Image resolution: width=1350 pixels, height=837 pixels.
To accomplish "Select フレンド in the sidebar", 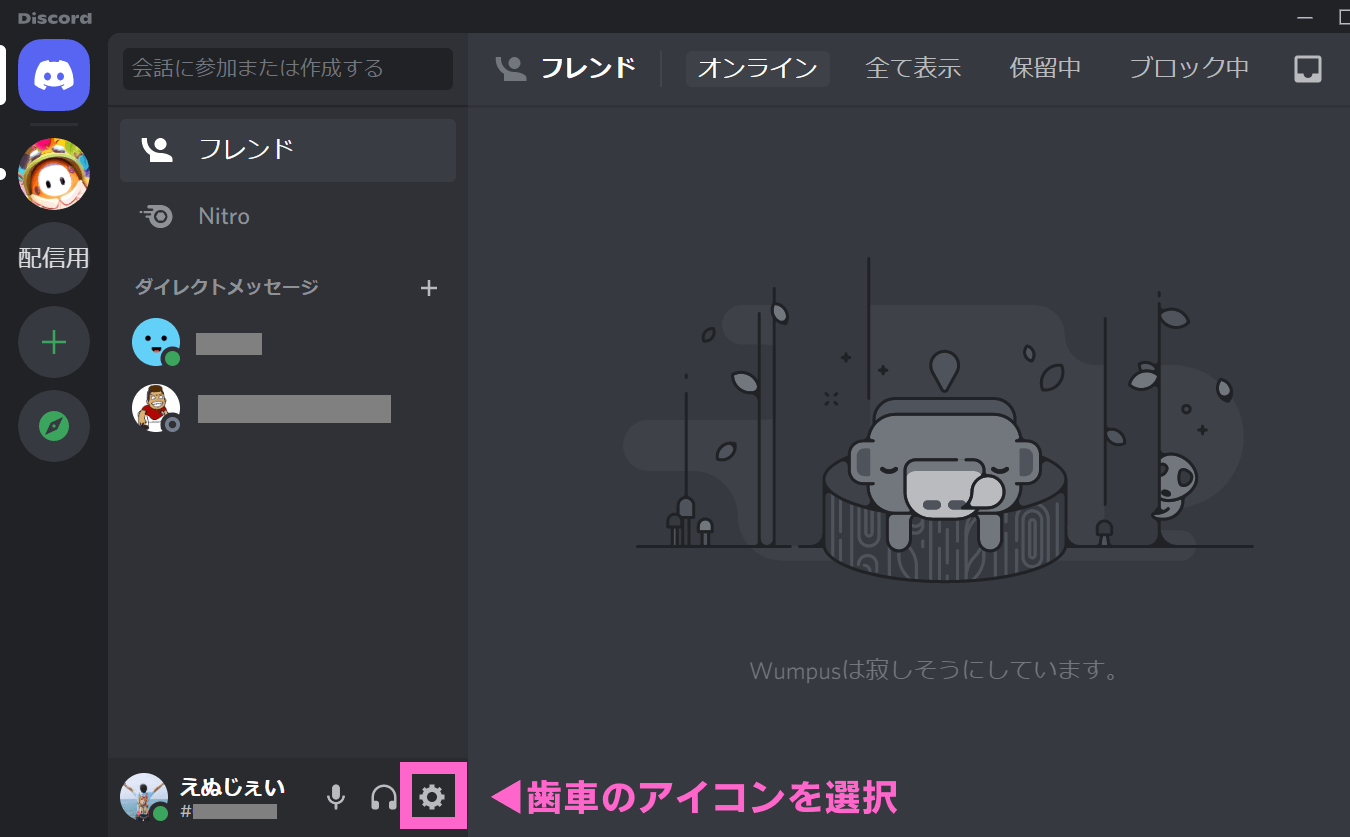I will 288,150.
